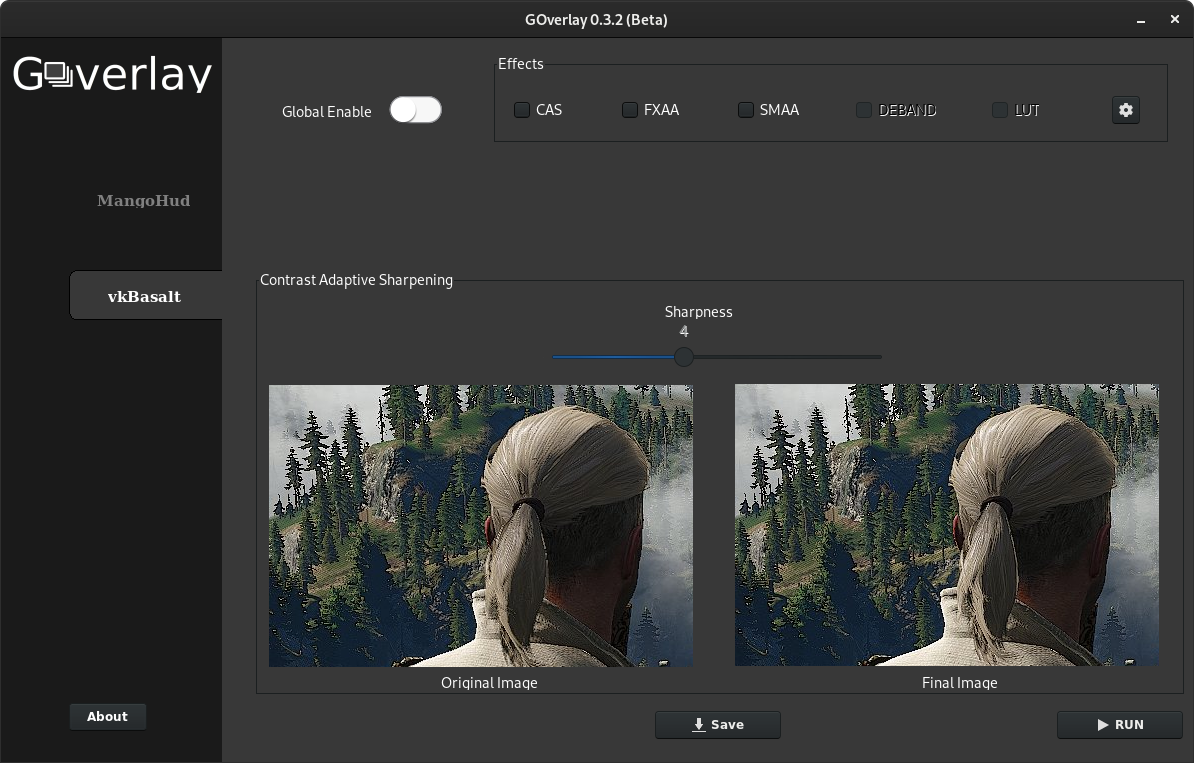Open effects settings gear icon
The height and width of the screenshot is (763, 1194).
[x=1125, y=110]
